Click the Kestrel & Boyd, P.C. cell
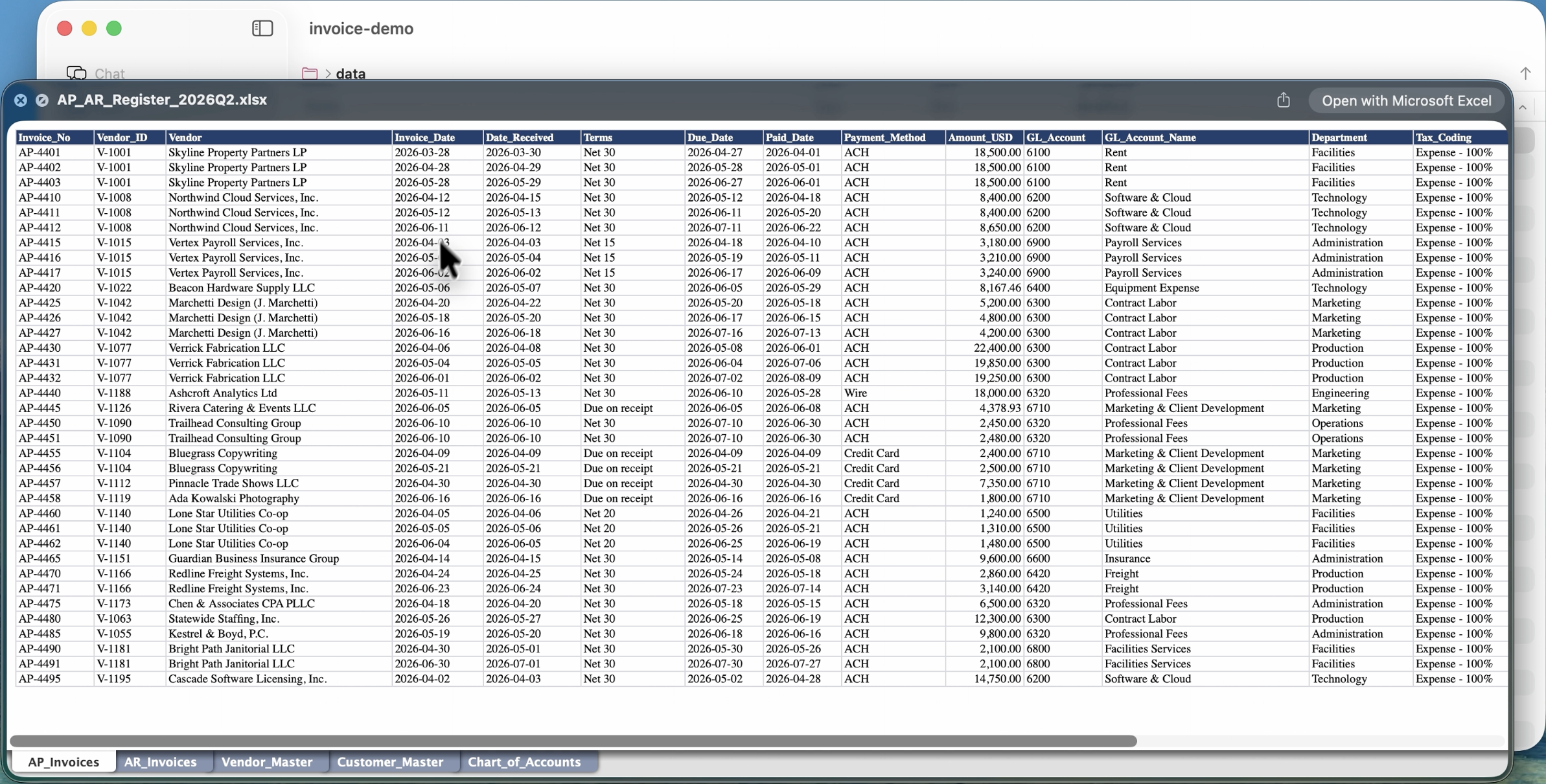 click(279, 633)
